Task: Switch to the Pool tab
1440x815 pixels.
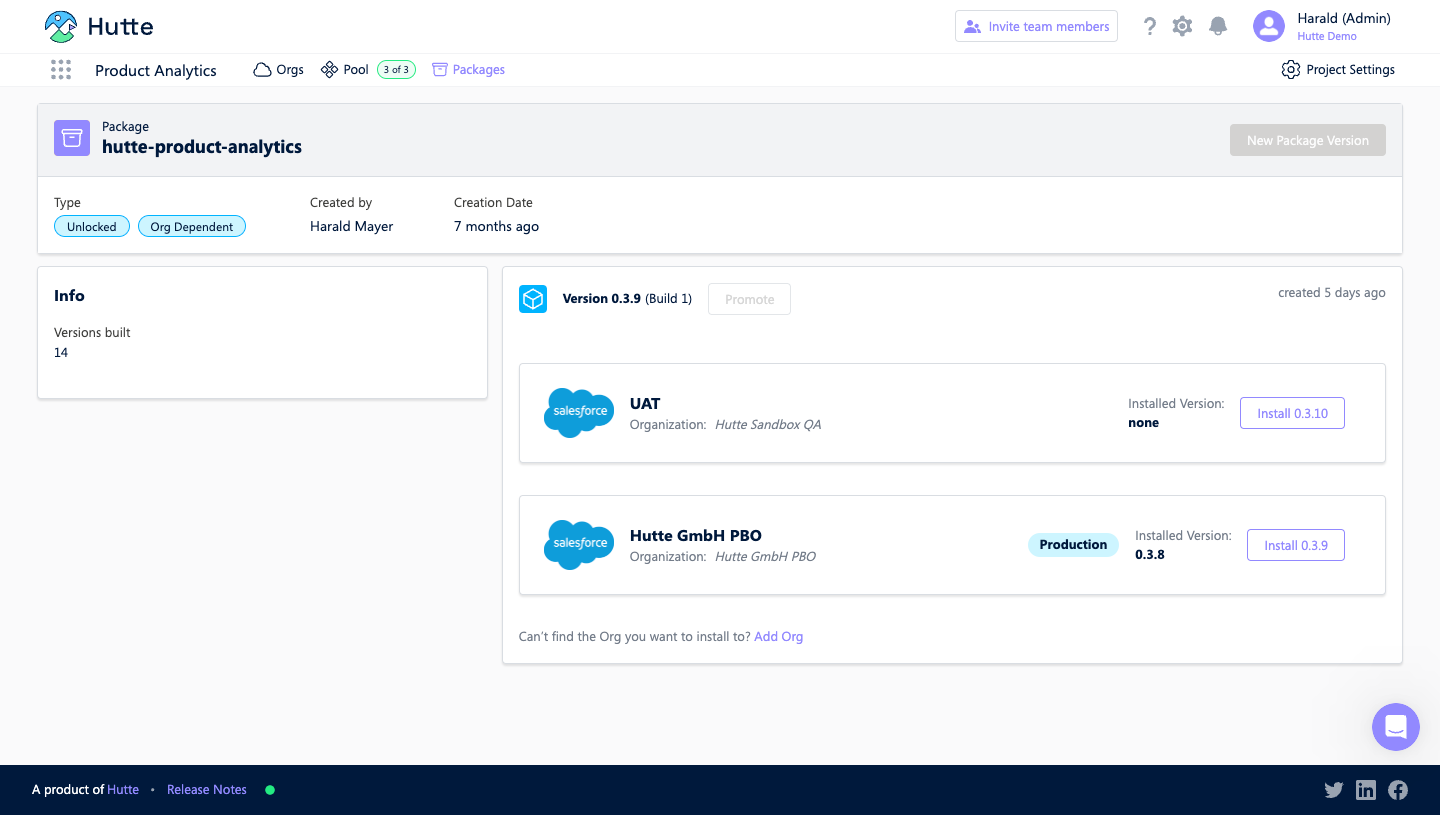Action: tap(346, 70)
